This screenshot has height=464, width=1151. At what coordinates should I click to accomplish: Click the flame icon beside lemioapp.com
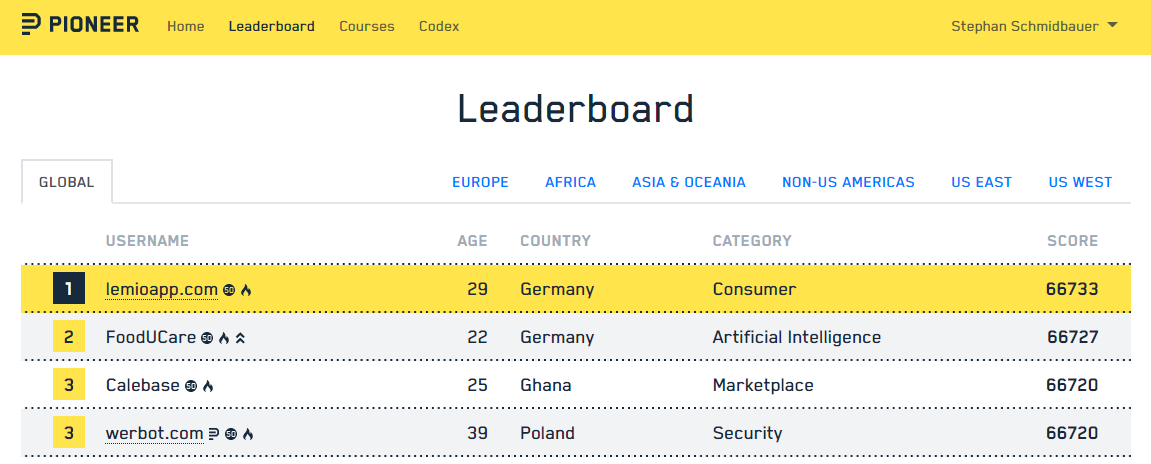[x=246, y=290]
